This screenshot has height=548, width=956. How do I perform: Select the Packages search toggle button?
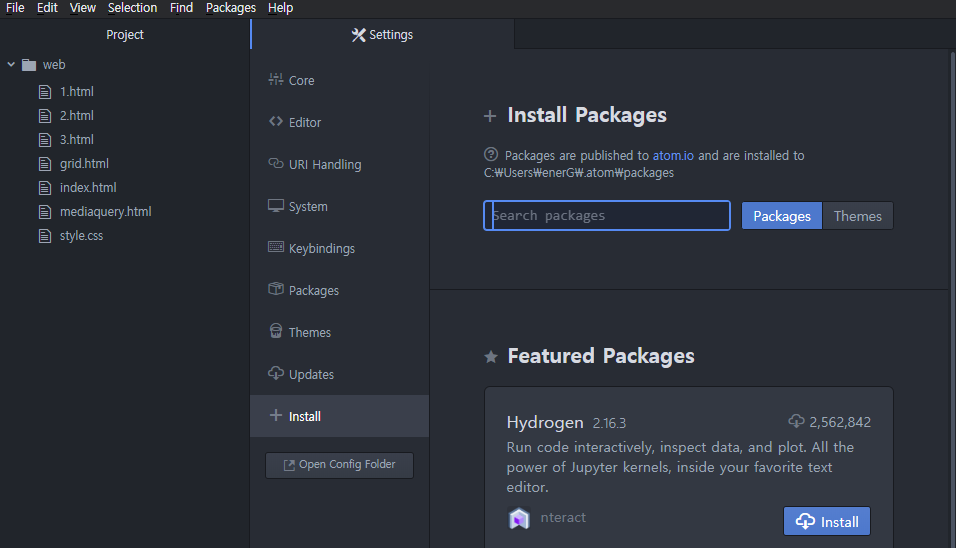click(x=782, y=216)
